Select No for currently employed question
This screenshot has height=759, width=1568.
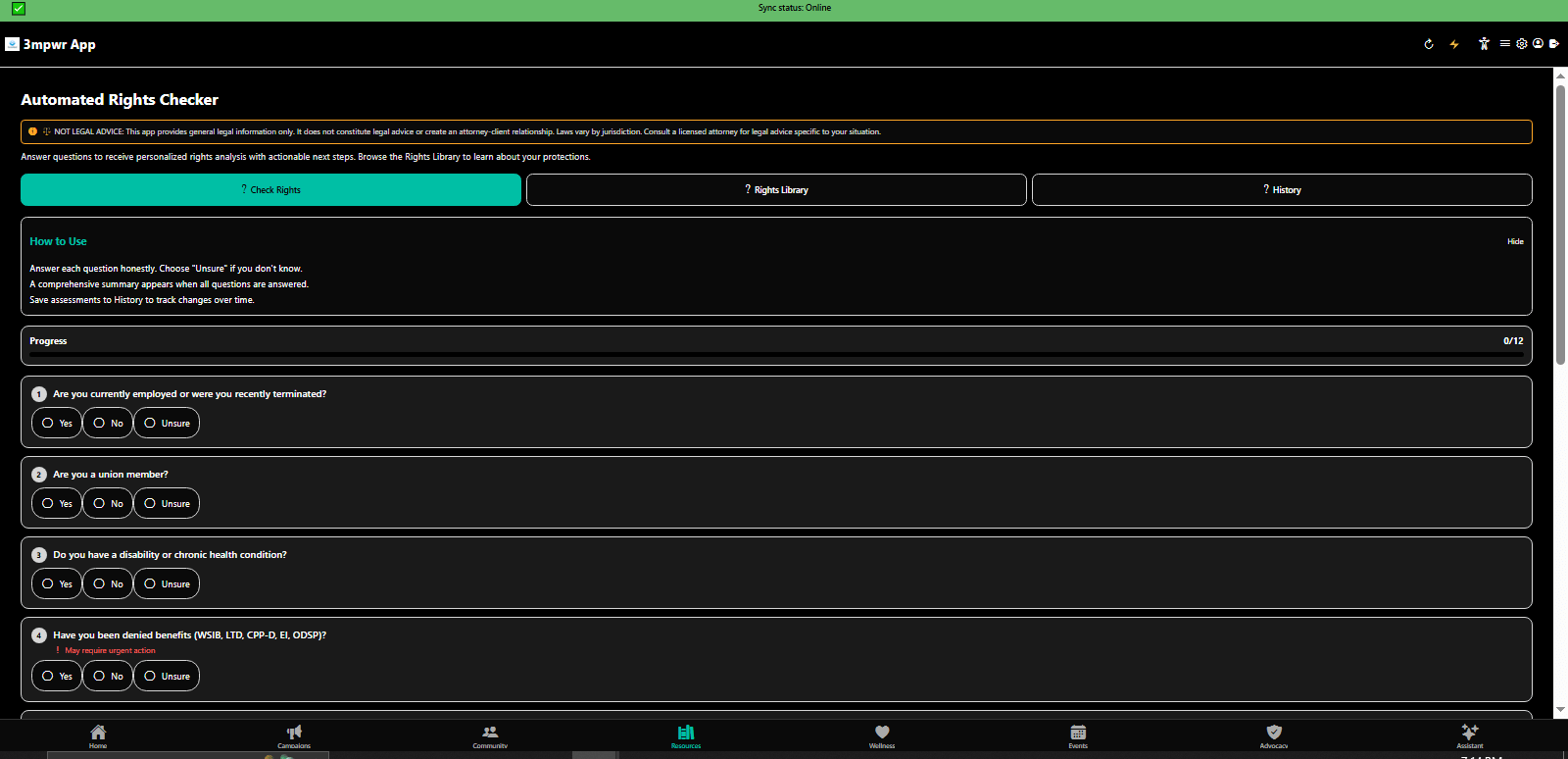pyautogui.click(x=108, y=423)
